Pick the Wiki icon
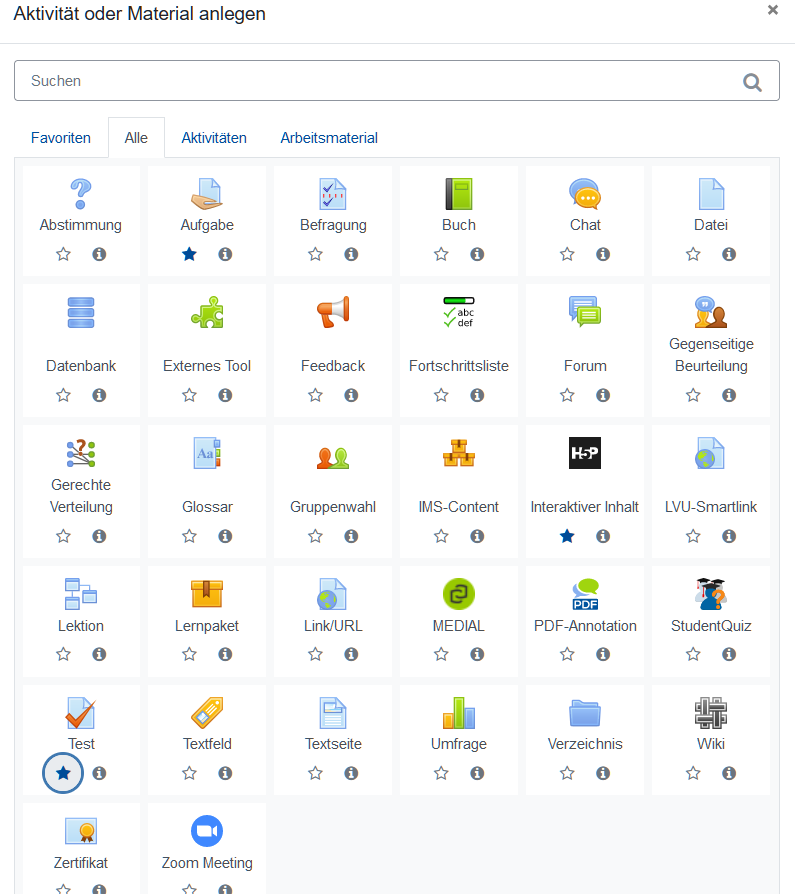The height and width of the screenshot is (894, 795). (711, 713)
